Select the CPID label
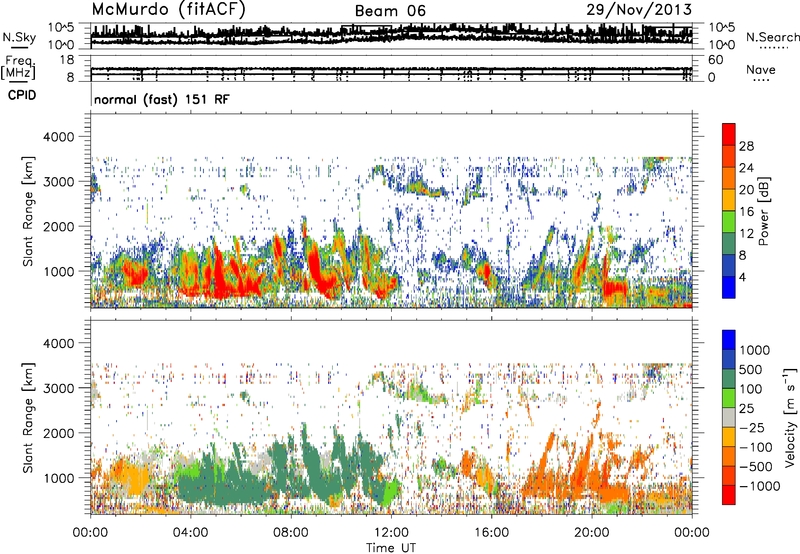This screenshot has width=800, height=554. click(x=21, y=95)
